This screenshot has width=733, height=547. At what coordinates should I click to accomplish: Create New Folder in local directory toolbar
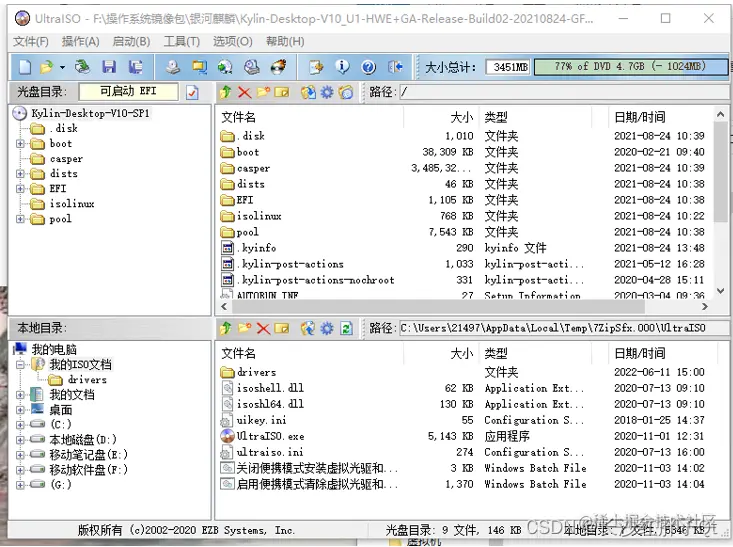(x=244, y=328)
